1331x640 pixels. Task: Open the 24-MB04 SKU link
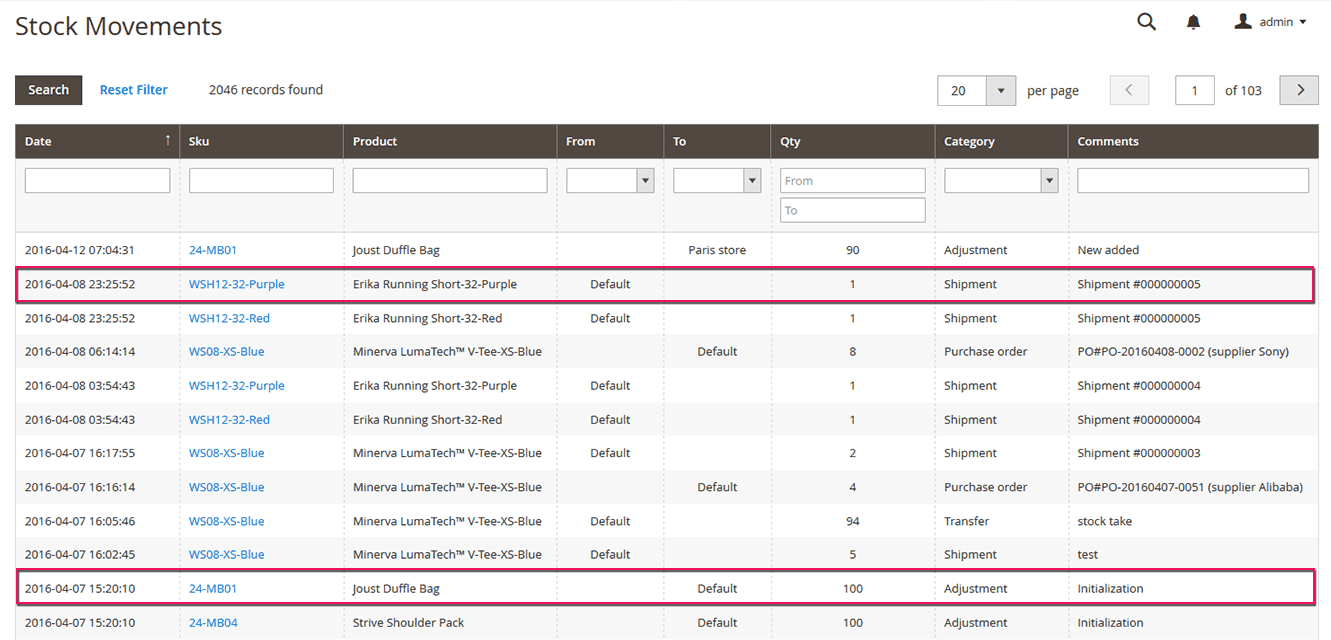pos(213,623)
